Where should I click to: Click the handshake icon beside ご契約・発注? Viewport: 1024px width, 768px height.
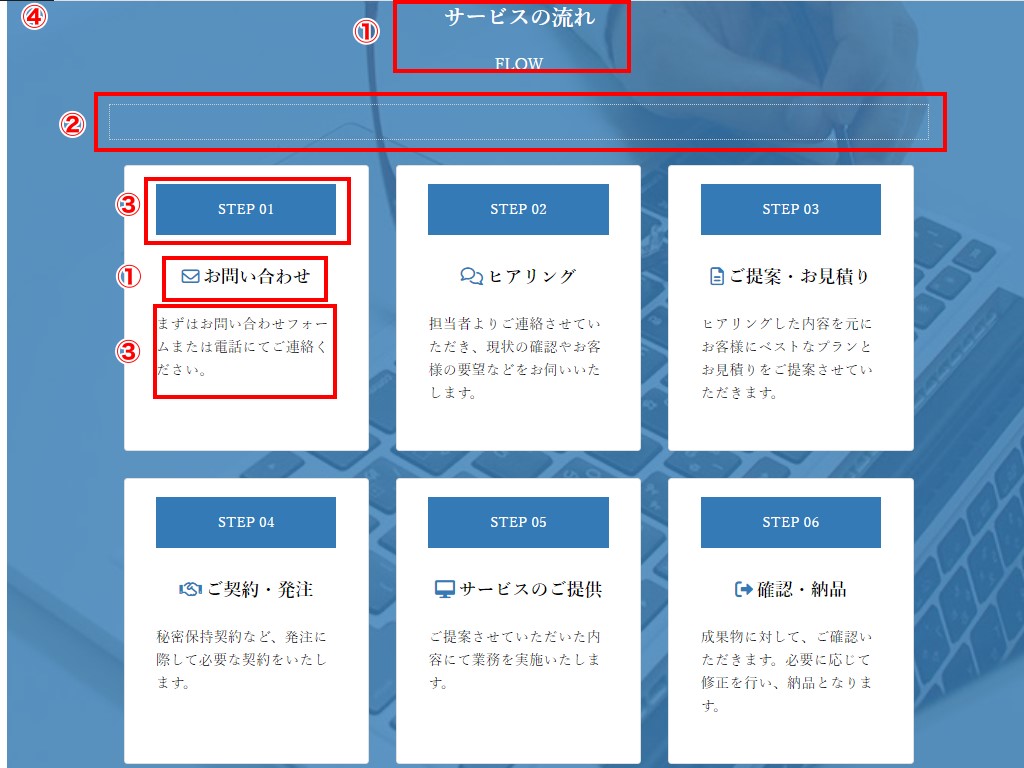pyautogui.click(x=190, y=590)
